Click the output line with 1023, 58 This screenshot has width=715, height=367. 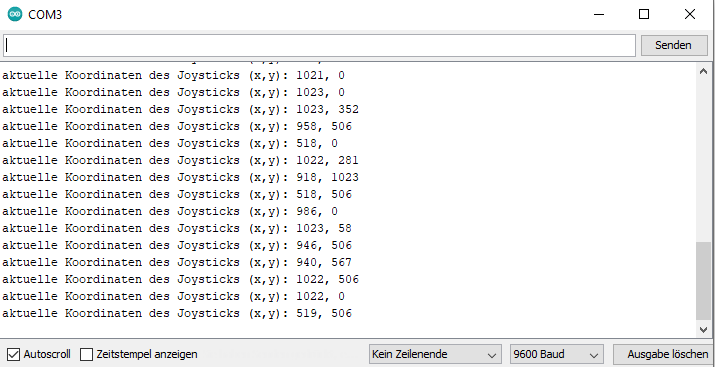[x=177, y=228]
